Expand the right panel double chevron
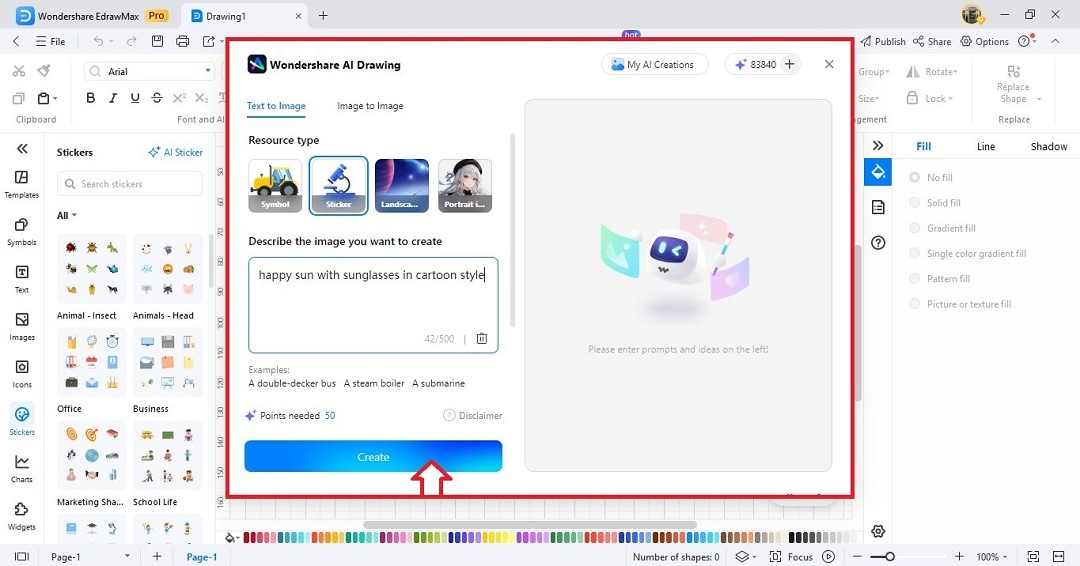This screenshot has height=566, width=1080. tap(878, 145)
